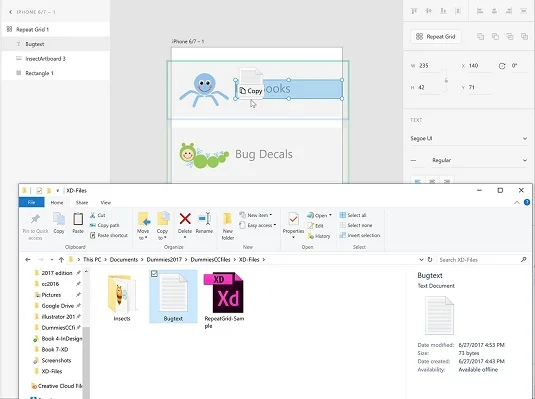Click the Rename icon
535x399 pixels.
pos(204,218)
